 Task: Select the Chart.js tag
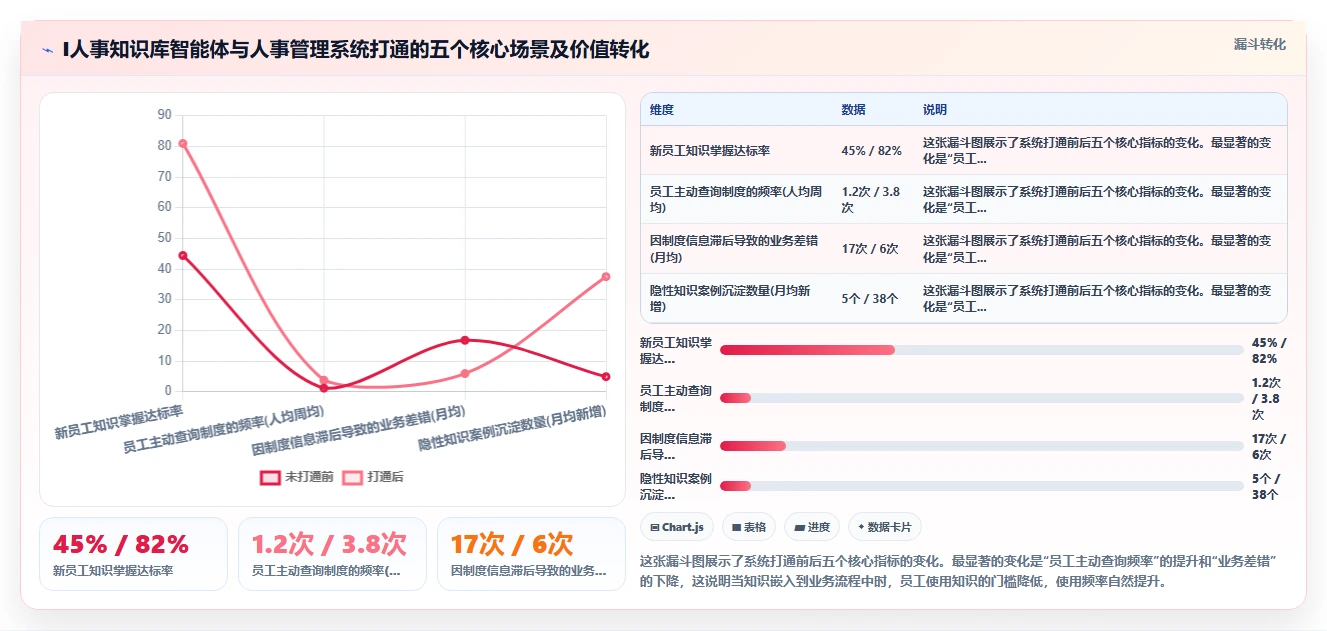pos(677,527)
